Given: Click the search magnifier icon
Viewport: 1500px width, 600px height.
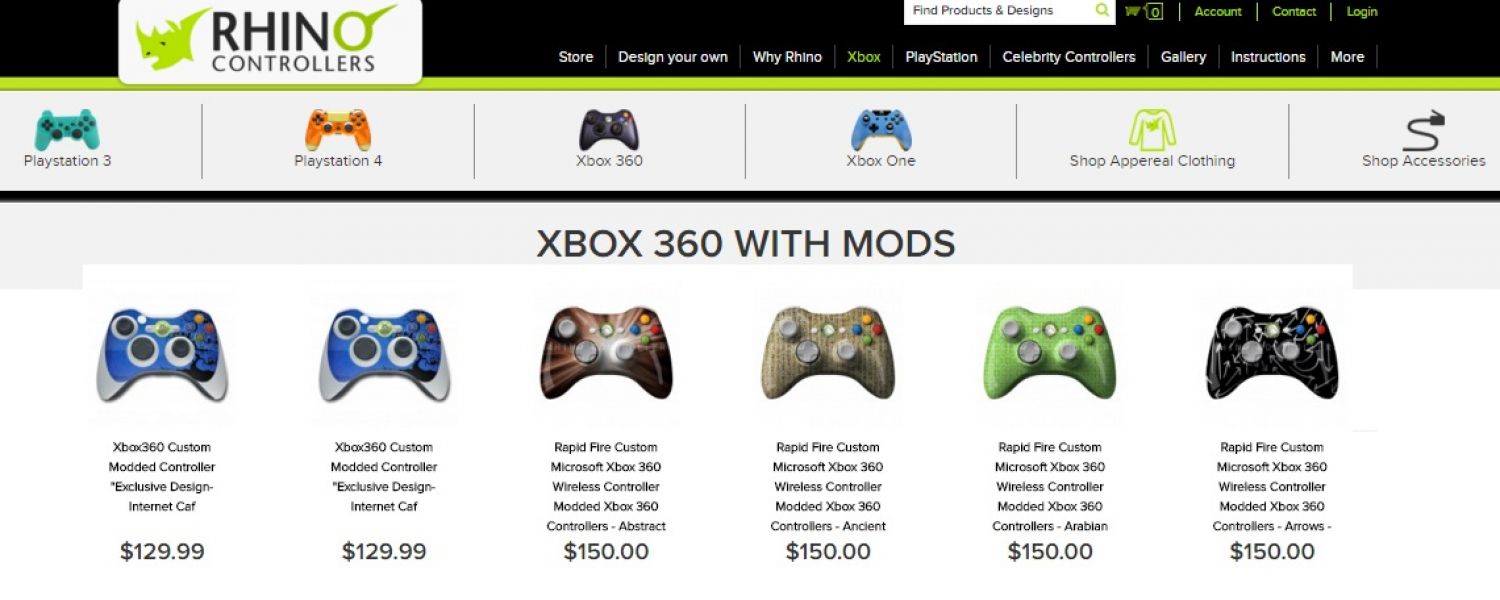Looking at the screenshot, I should point(1102,11).
